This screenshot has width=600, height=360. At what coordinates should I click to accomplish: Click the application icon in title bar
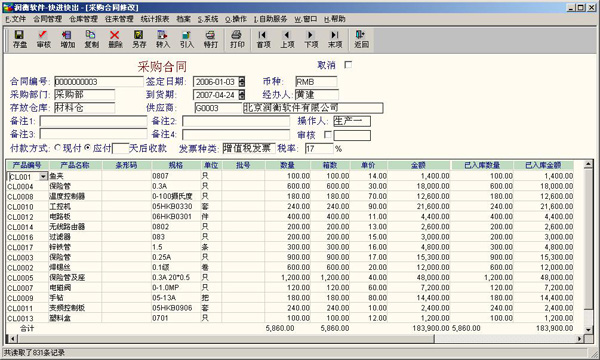[x=7, y=7]
